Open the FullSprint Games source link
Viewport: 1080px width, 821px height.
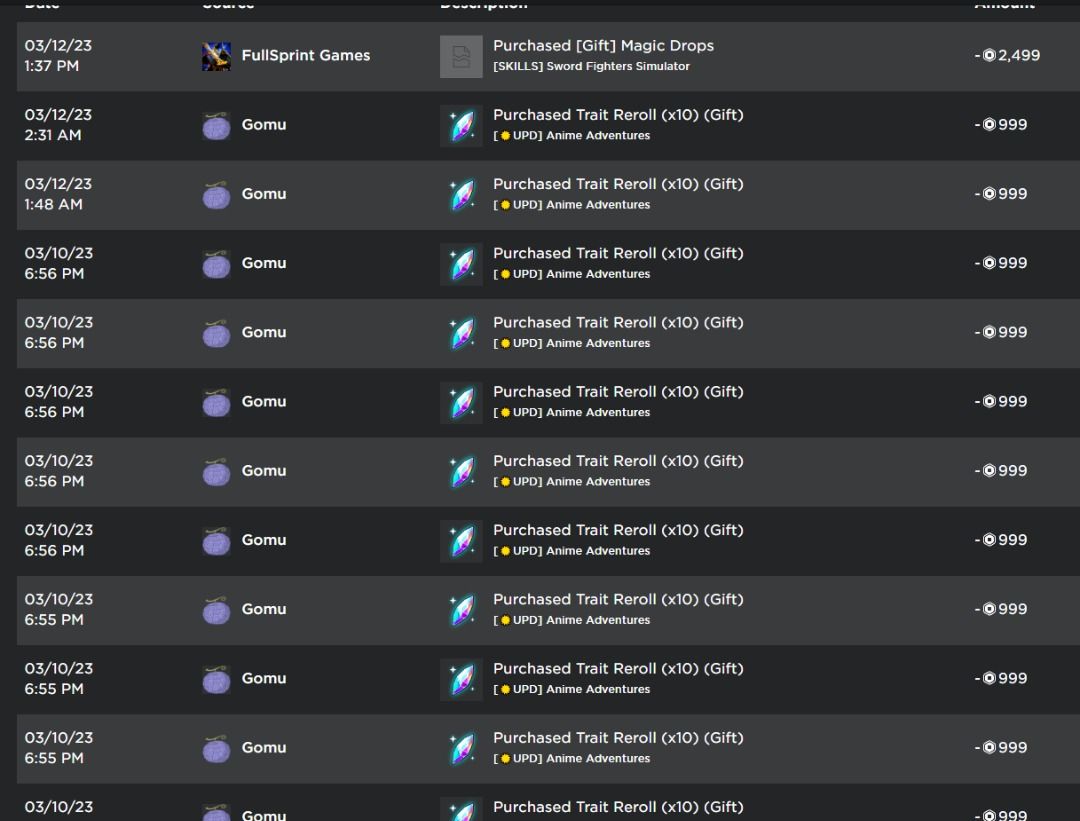point(305,56)
